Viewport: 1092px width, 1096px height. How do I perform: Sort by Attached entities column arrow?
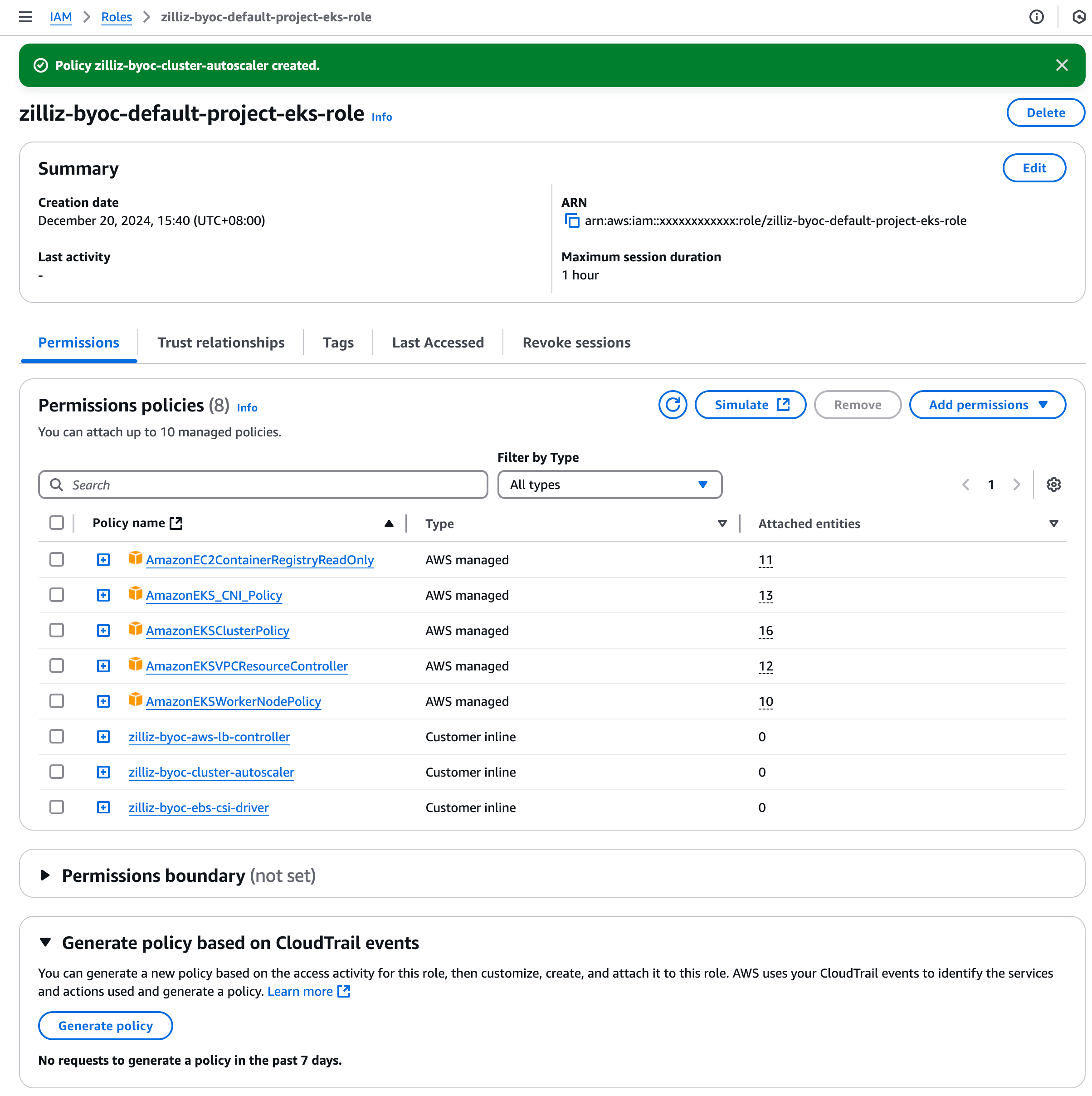tap(1053, 524)
